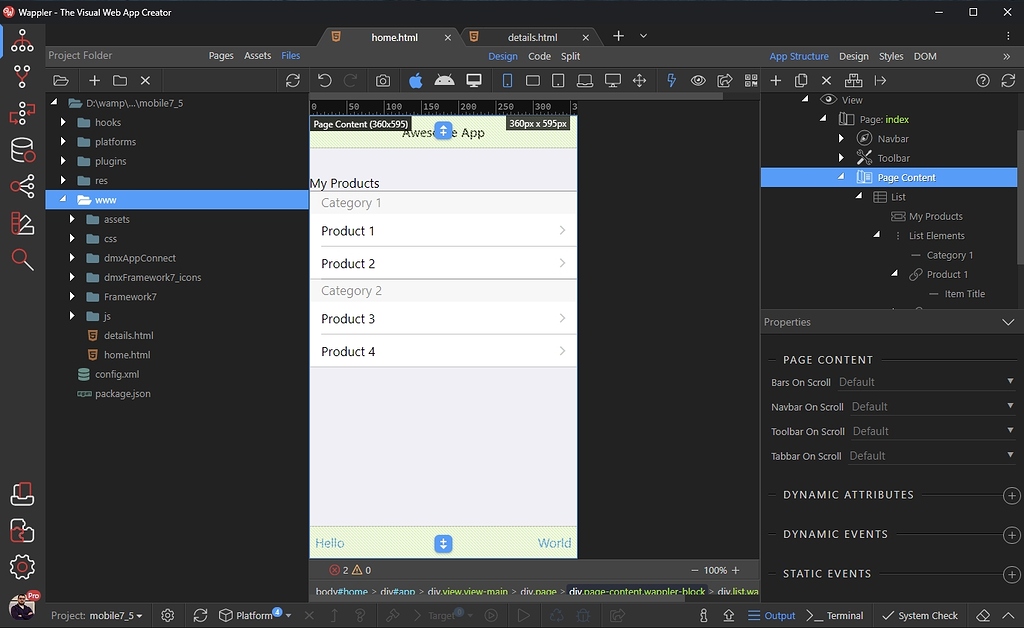
Task: Toggle the preview eye icon in toolbar
Action: point(698,81)
